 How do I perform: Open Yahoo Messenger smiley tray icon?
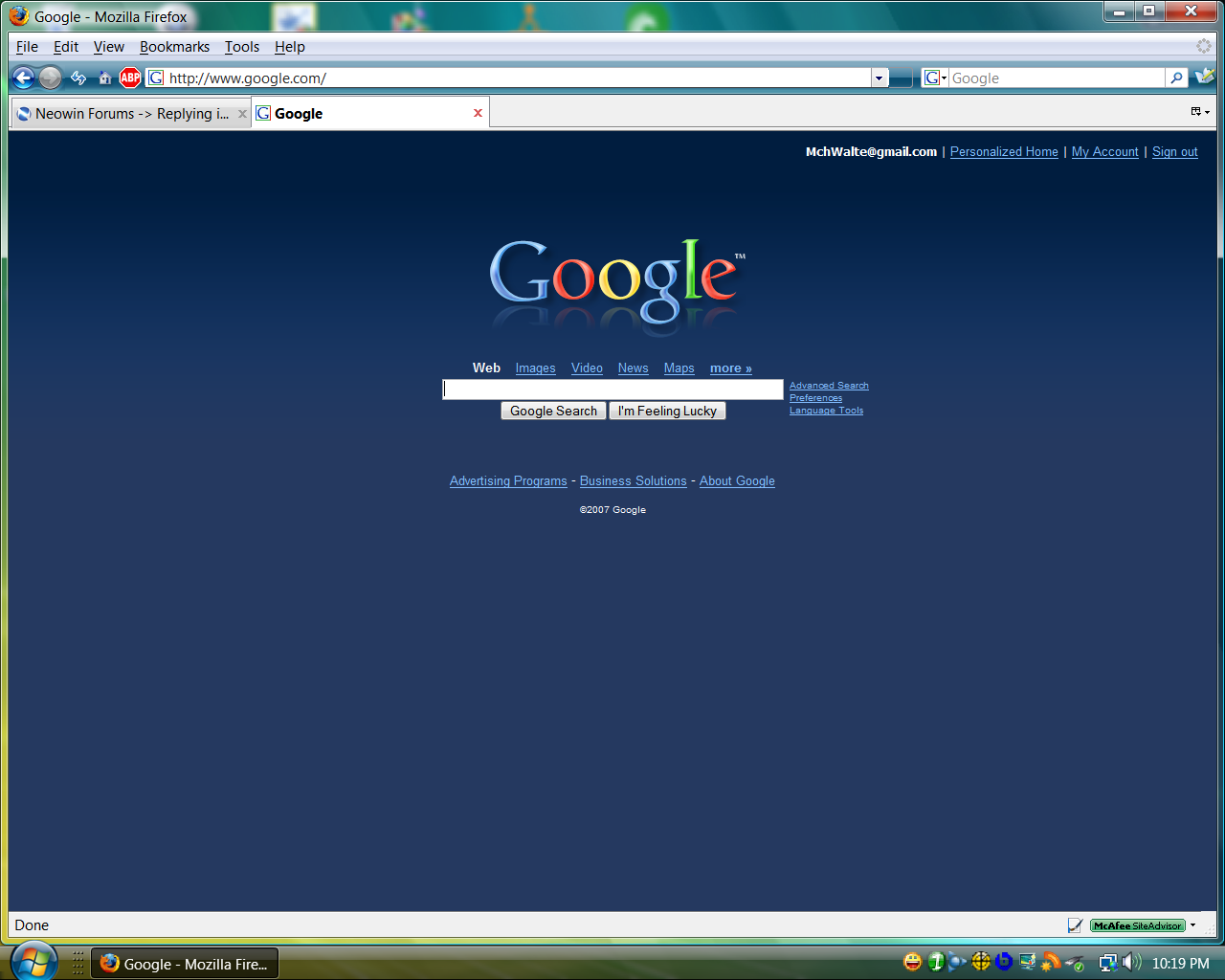click(x=913, y=962)
